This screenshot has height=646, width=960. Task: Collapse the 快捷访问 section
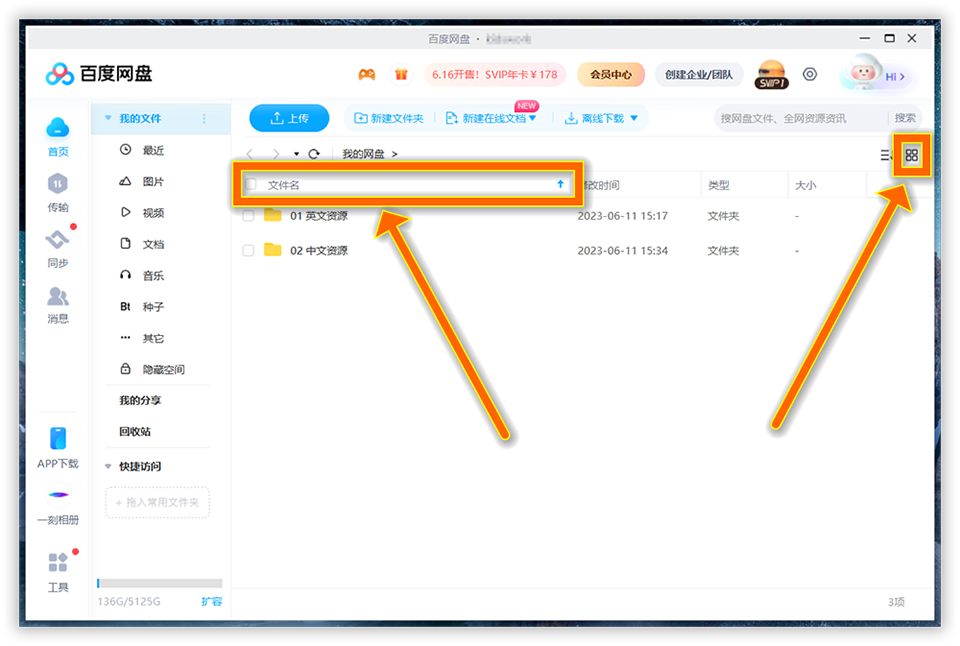pyautogui.click(x=108, y=466)
